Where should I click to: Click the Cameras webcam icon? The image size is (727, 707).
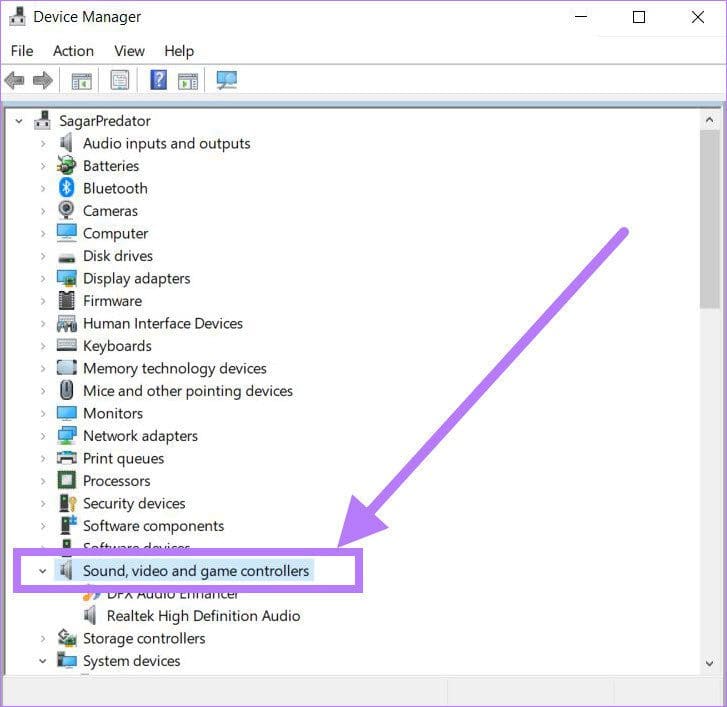66,210
